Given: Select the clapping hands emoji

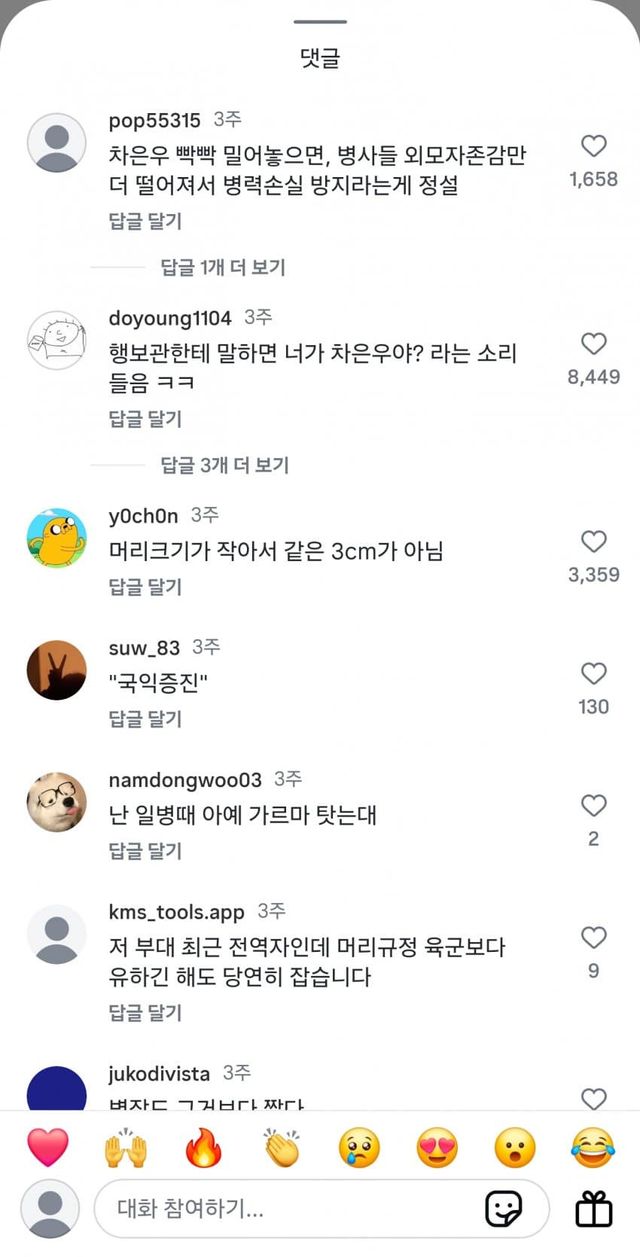Looking at the screenshot, I should (x=281, y=1148).
